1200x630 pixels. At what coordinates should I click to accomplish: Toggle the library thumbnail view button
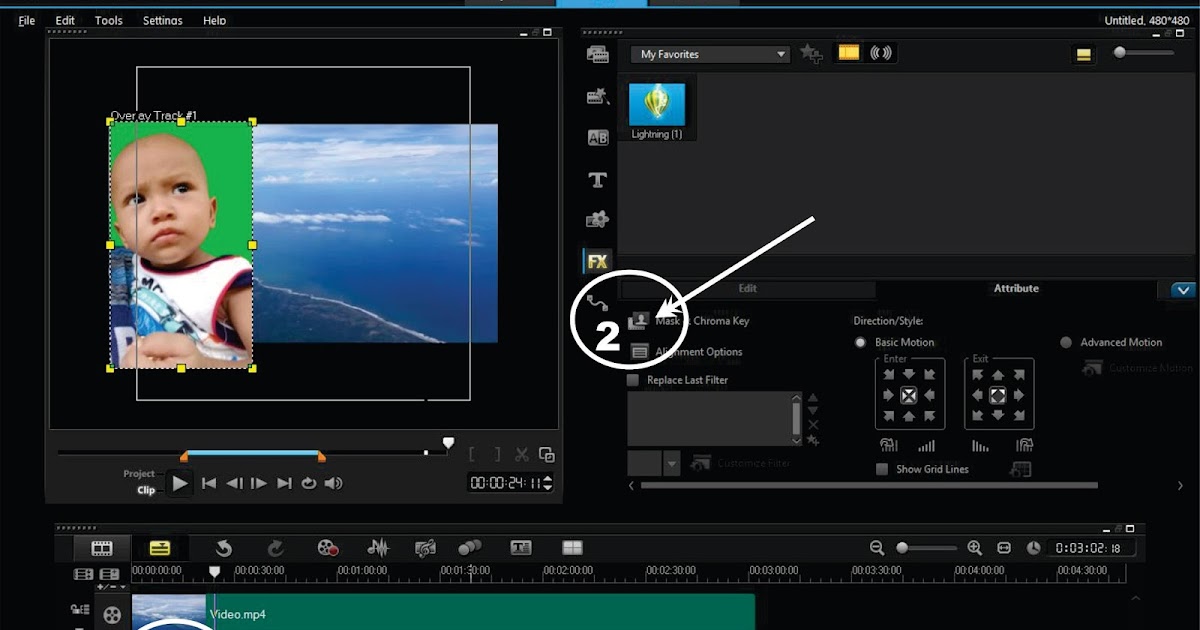(1084, 55)
